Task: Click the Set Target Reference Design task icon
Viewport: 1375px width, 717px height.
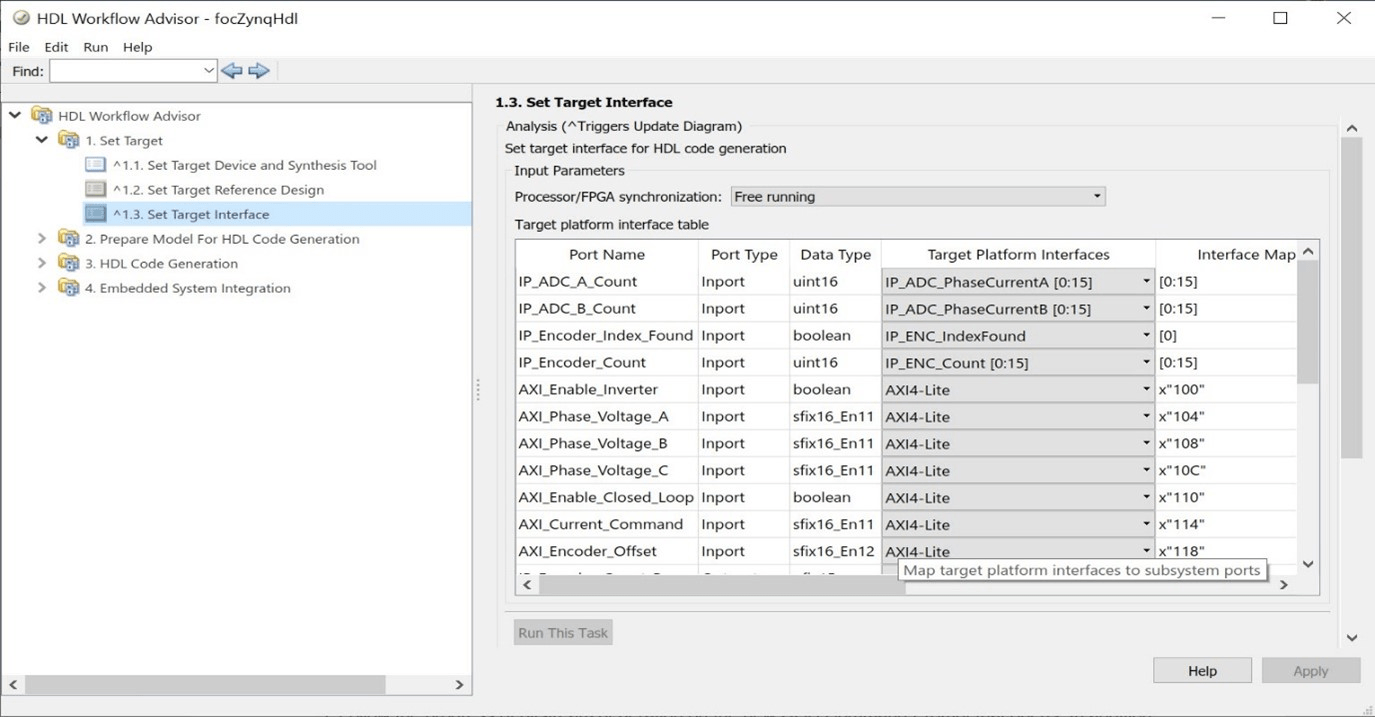Action: point(96,189)
